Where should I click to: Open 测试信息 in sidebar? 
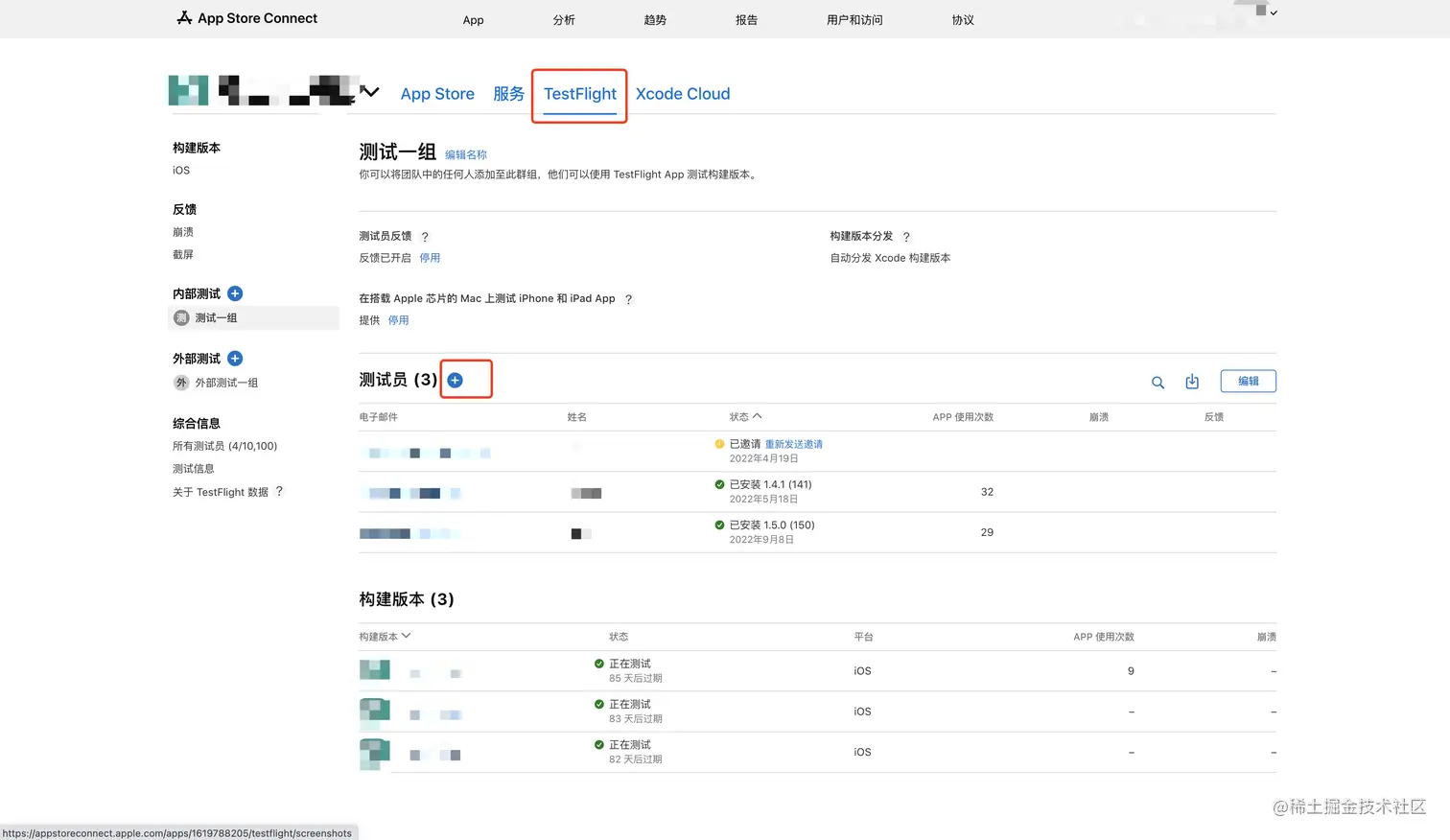194,469
